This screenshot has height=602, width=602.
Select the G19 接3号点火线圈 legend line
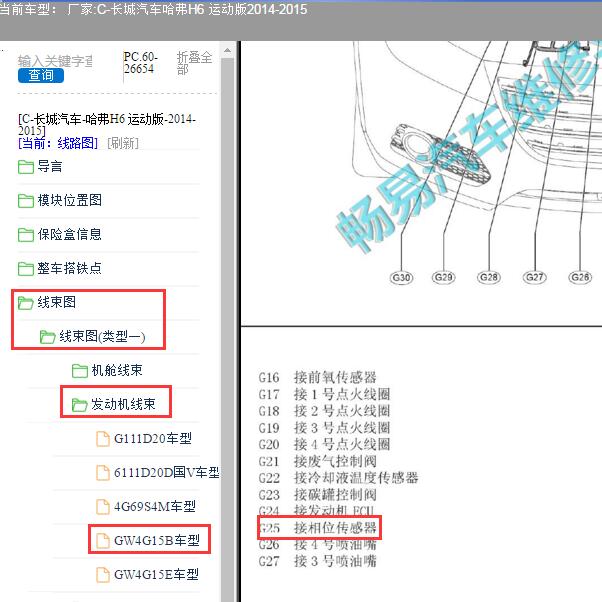click(x=324, y=428)
